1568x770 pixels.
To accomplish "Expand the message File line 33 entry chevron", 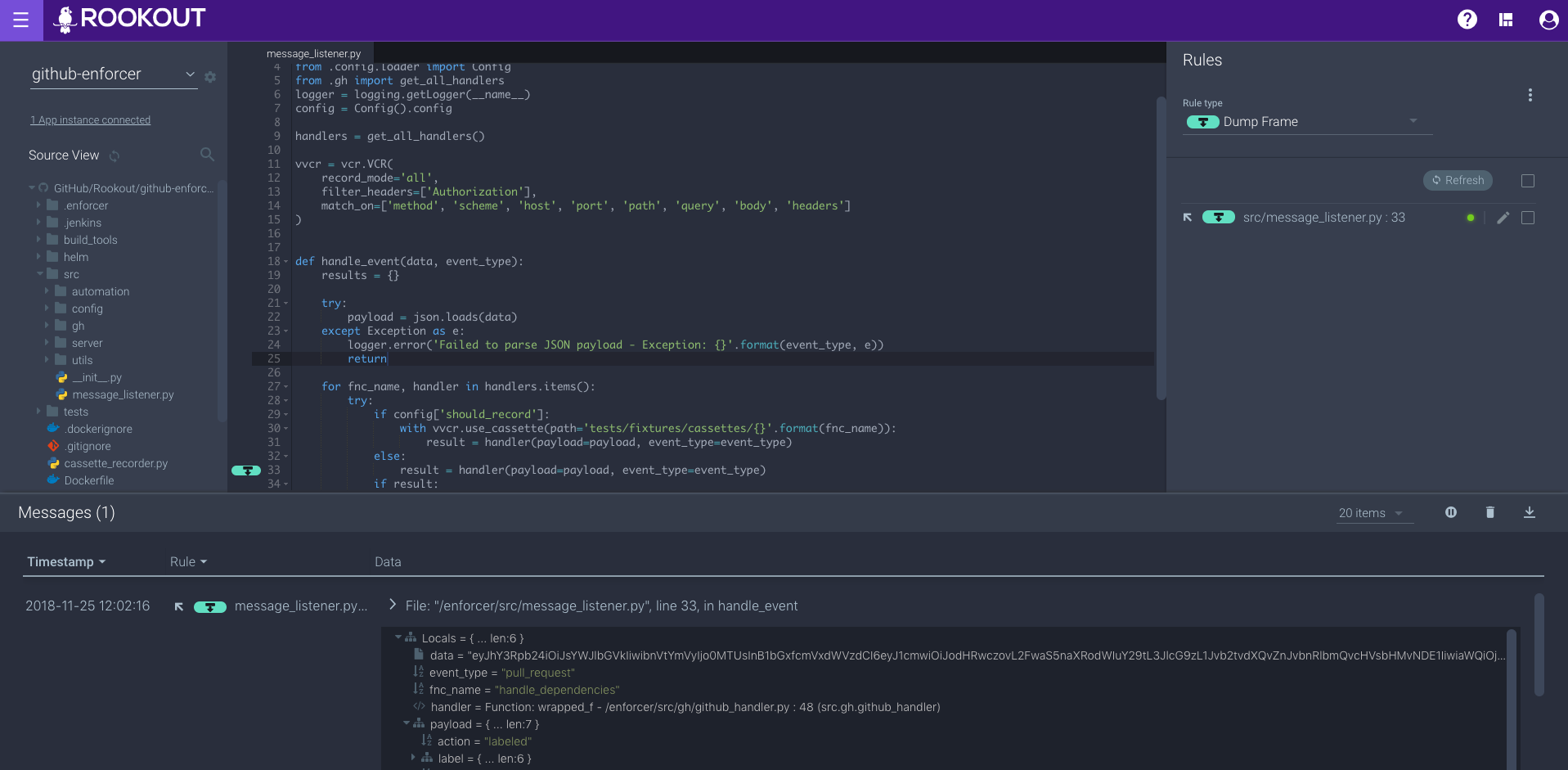I will [393, 605].
